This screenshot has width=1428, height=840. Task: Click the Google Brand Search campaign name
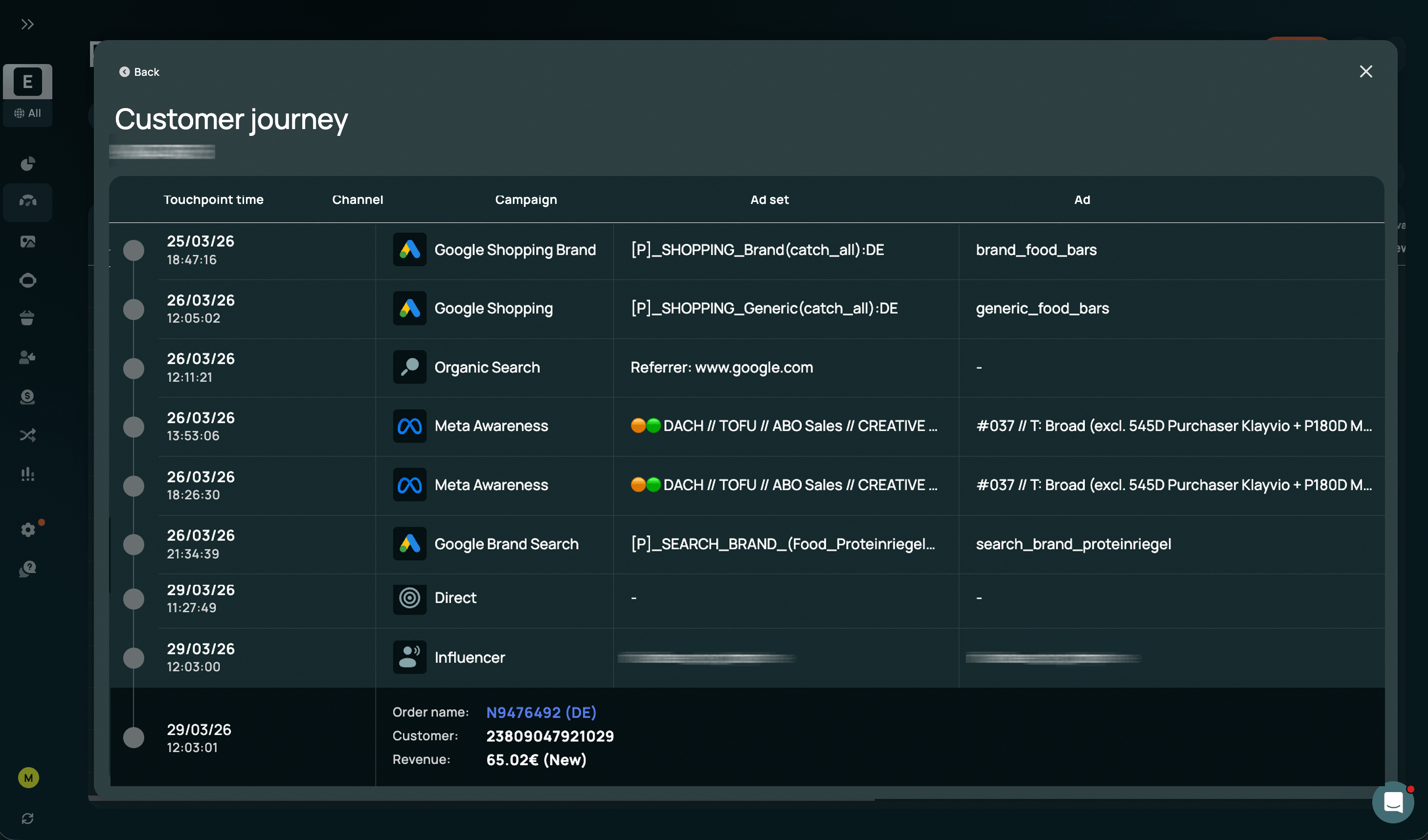click(x=507, y=544)
